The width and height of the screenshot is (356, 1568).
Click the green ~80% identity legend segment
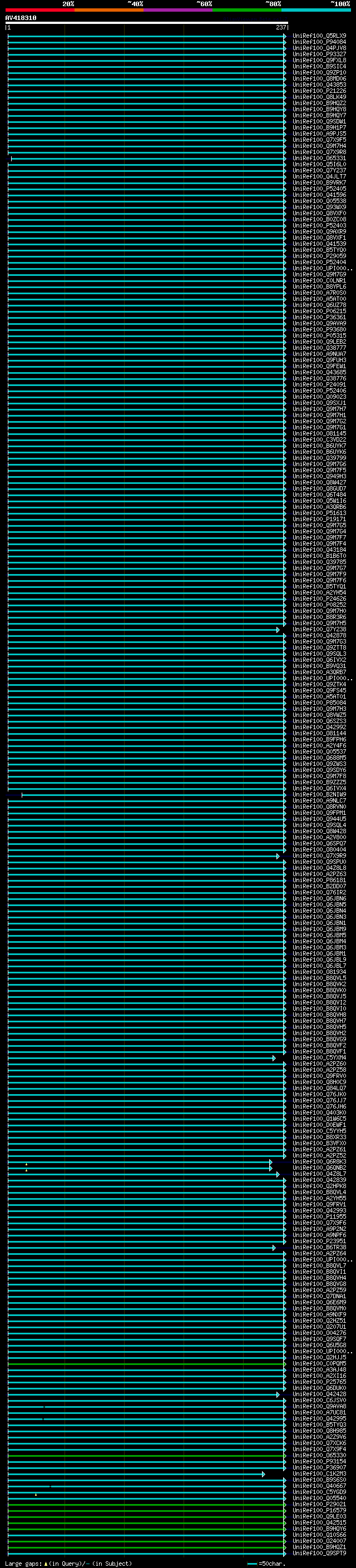(x=247, y=10)
